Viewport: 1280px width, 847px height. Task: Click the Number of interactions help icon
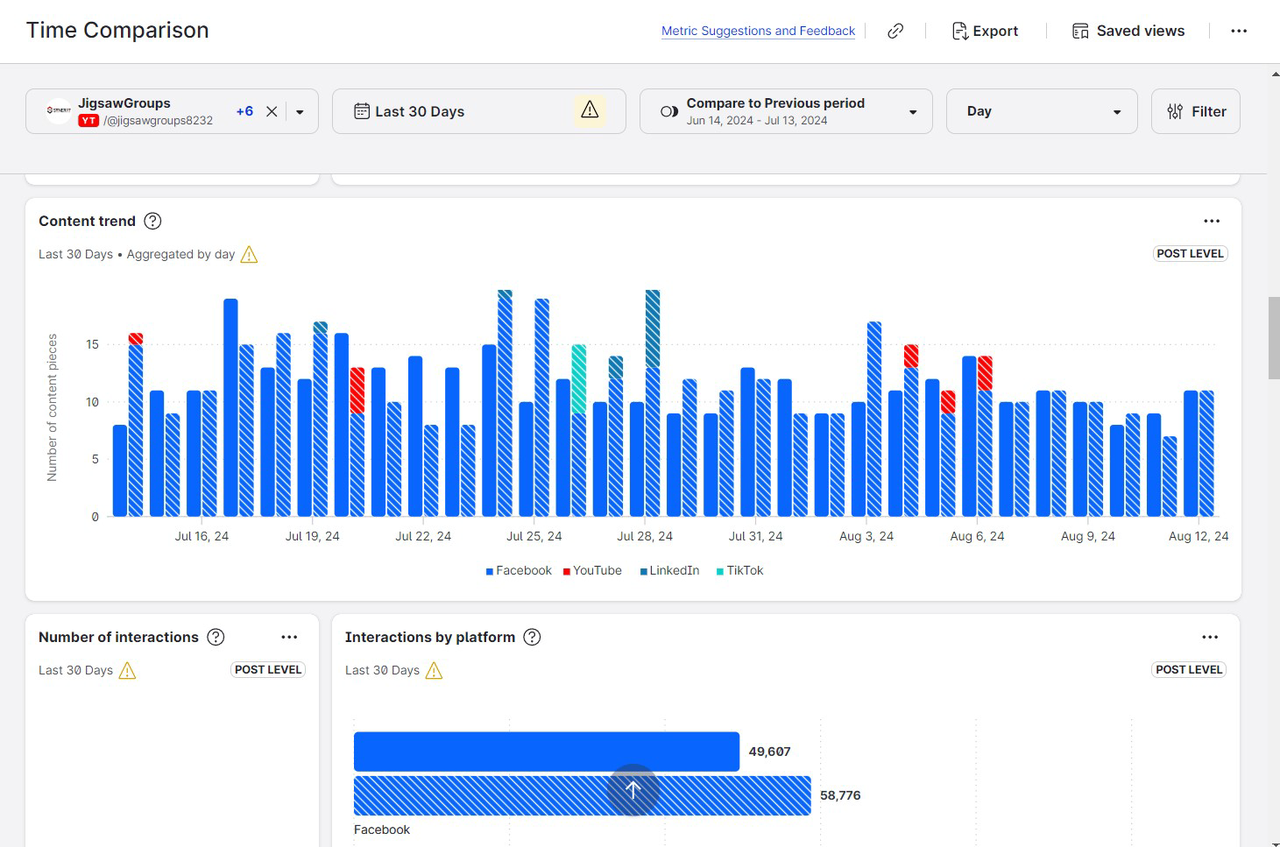215,637
